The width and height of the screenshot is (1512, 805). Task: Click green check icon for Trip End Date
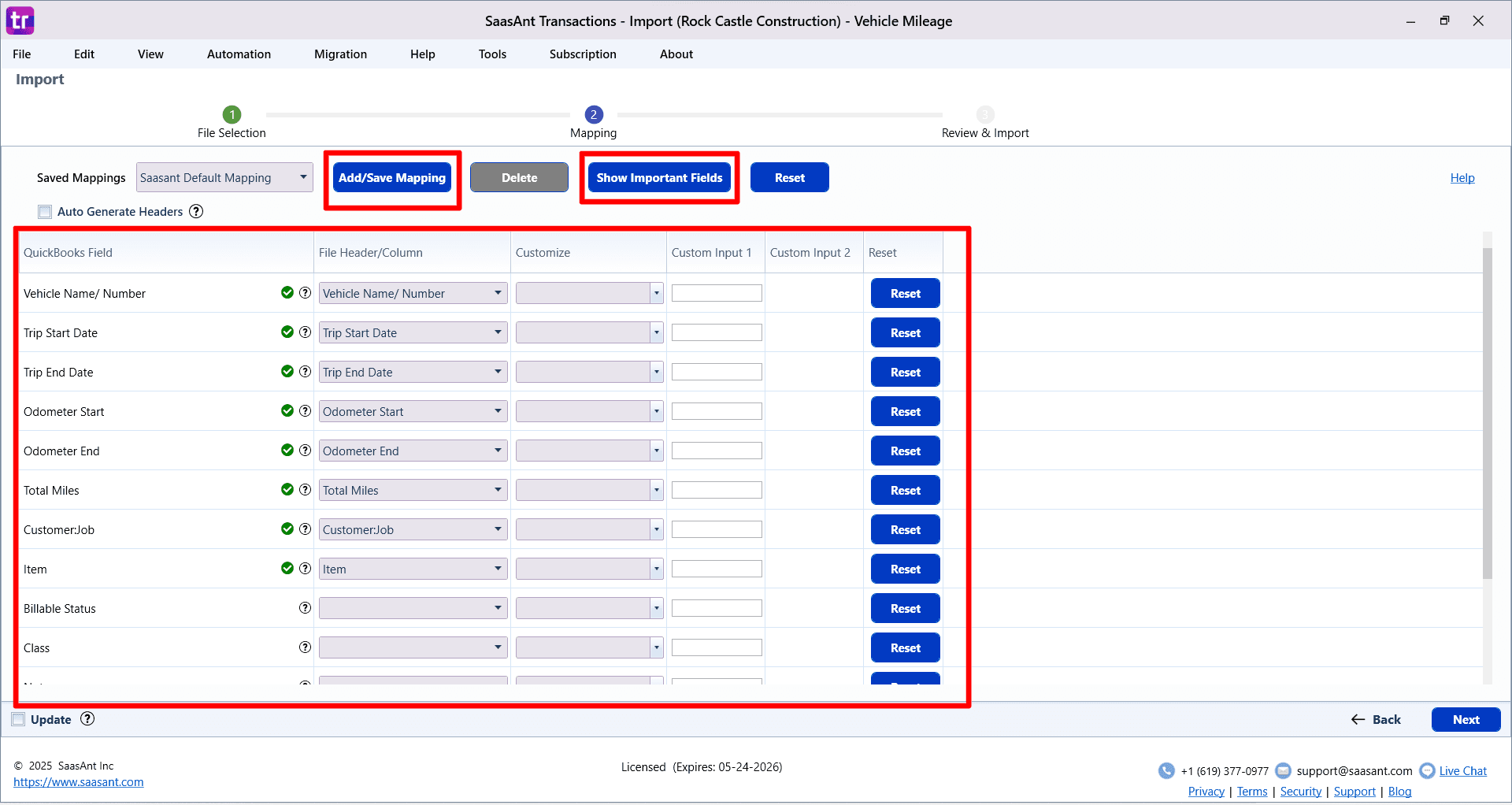[x=287, y=372]
